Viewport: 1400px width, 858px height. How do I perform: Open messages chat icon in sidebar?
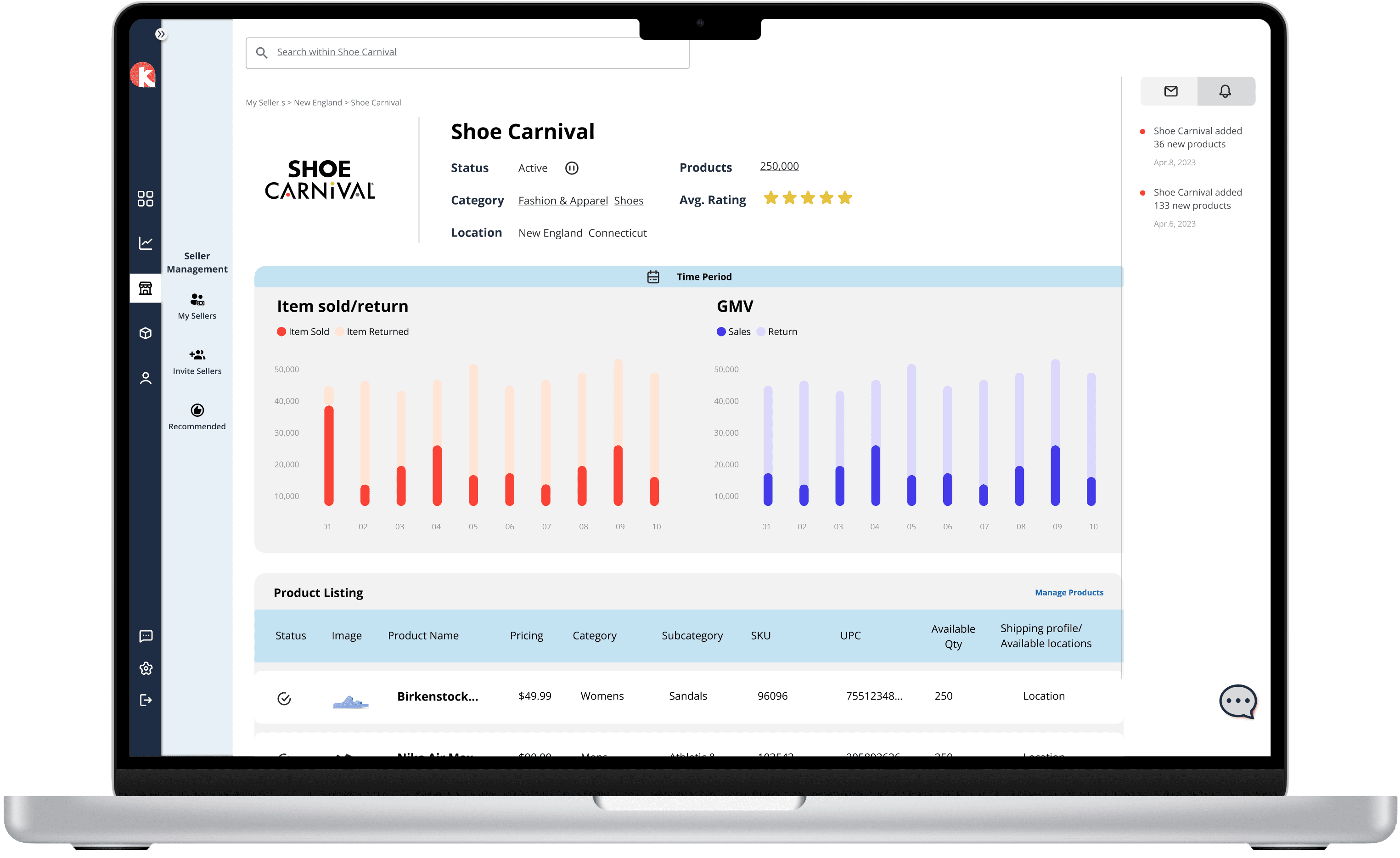click(146, 636)
